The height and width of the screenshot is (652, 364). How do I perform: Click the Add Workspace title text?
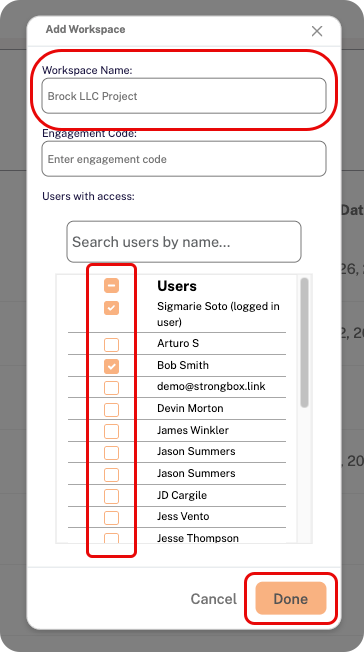pos(85,29)
